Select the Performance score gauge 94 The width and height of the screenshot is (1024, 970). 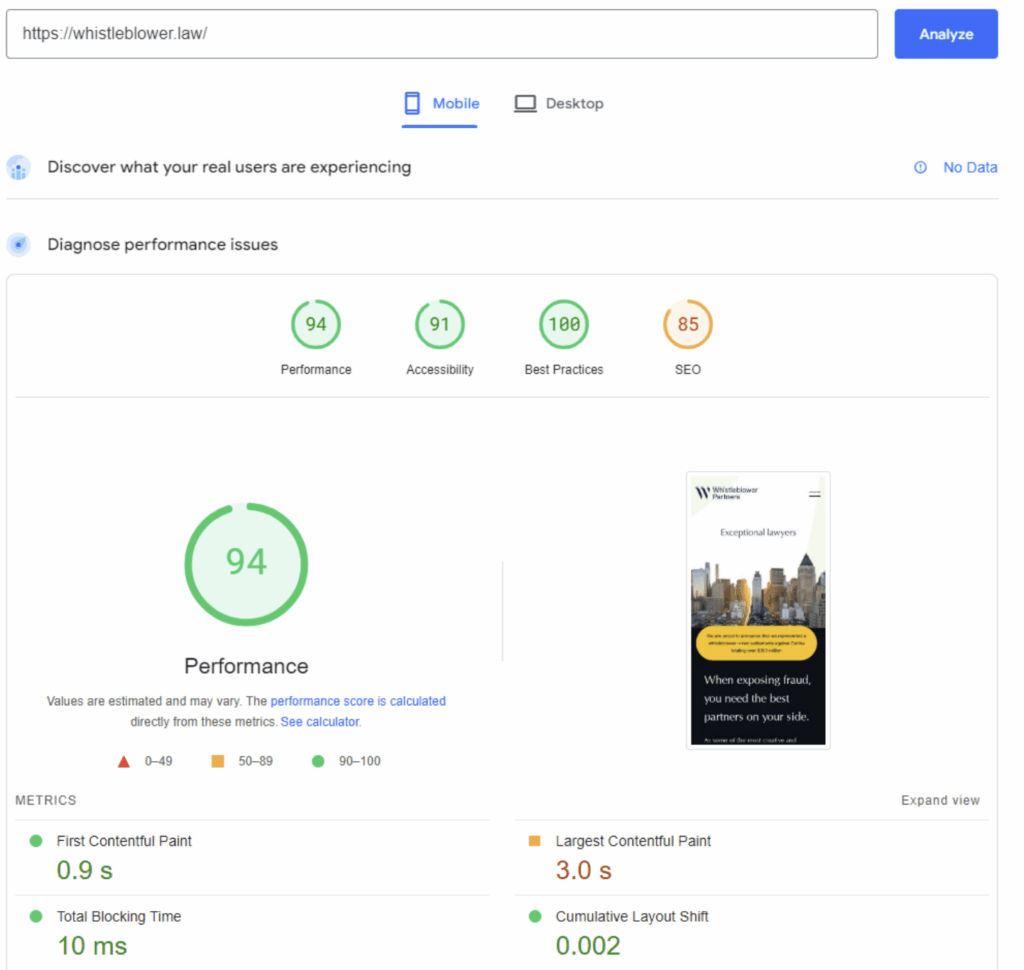[x=316, y=325]
